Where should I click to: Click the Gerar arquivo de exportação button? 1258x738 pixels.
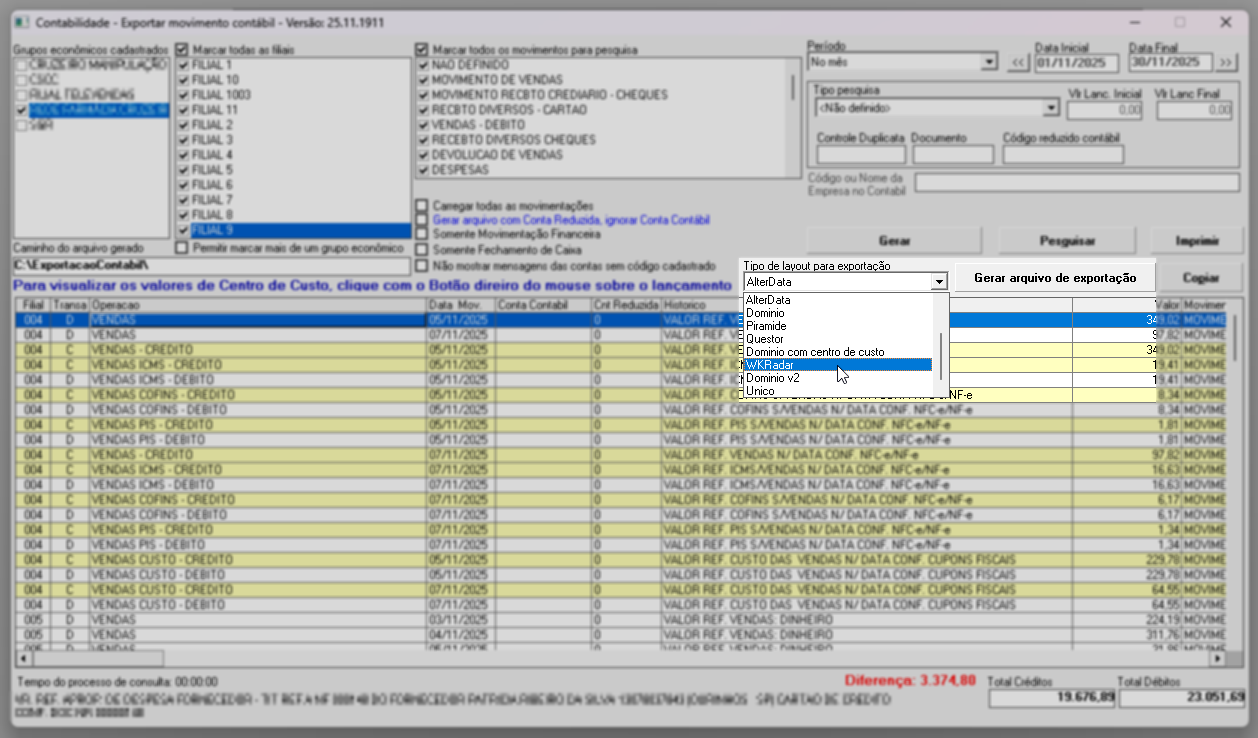pos(1055,277)
